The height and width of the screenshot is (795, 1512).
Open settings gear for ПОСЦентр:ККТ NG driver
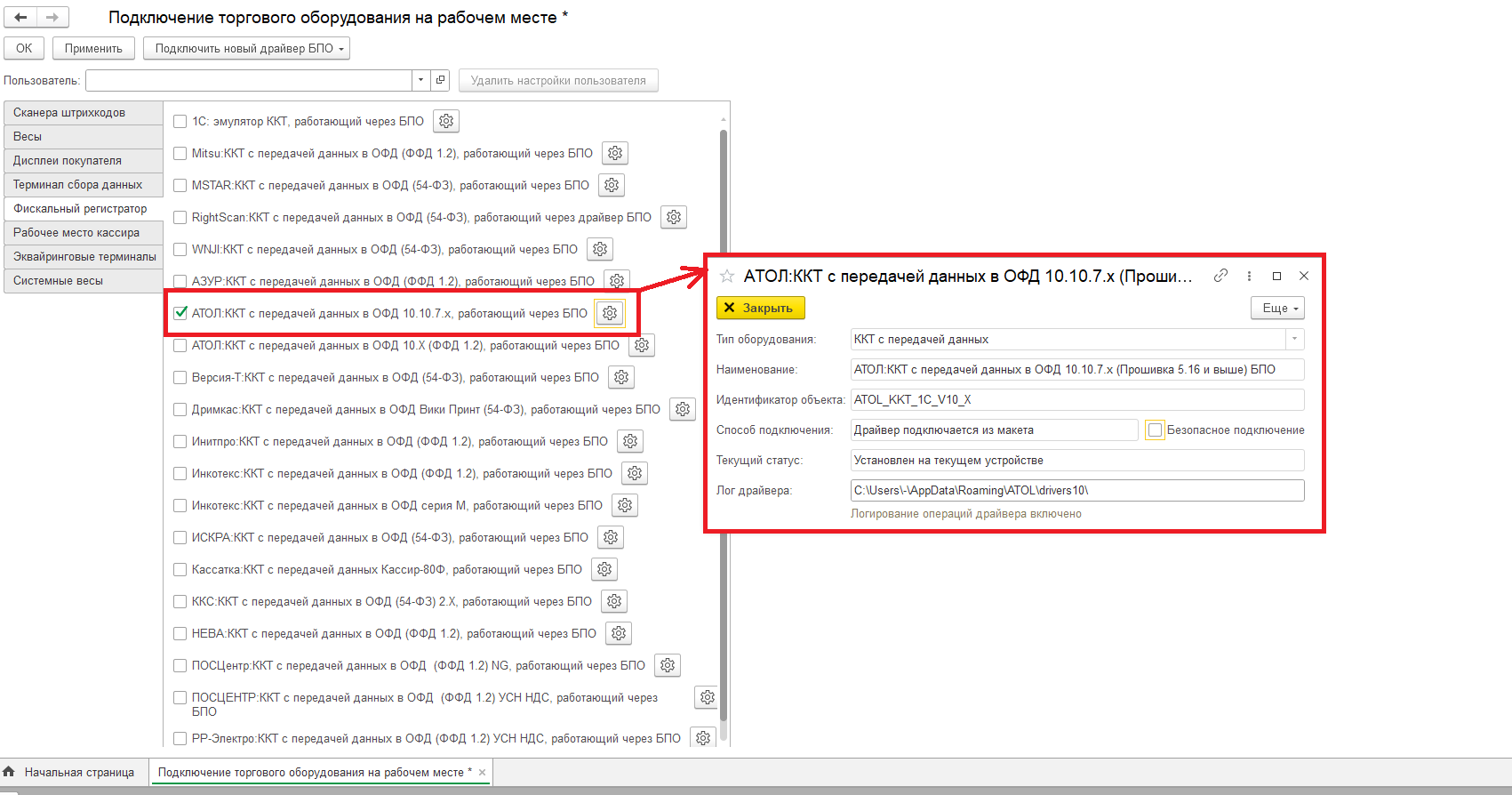coord(668,665)
